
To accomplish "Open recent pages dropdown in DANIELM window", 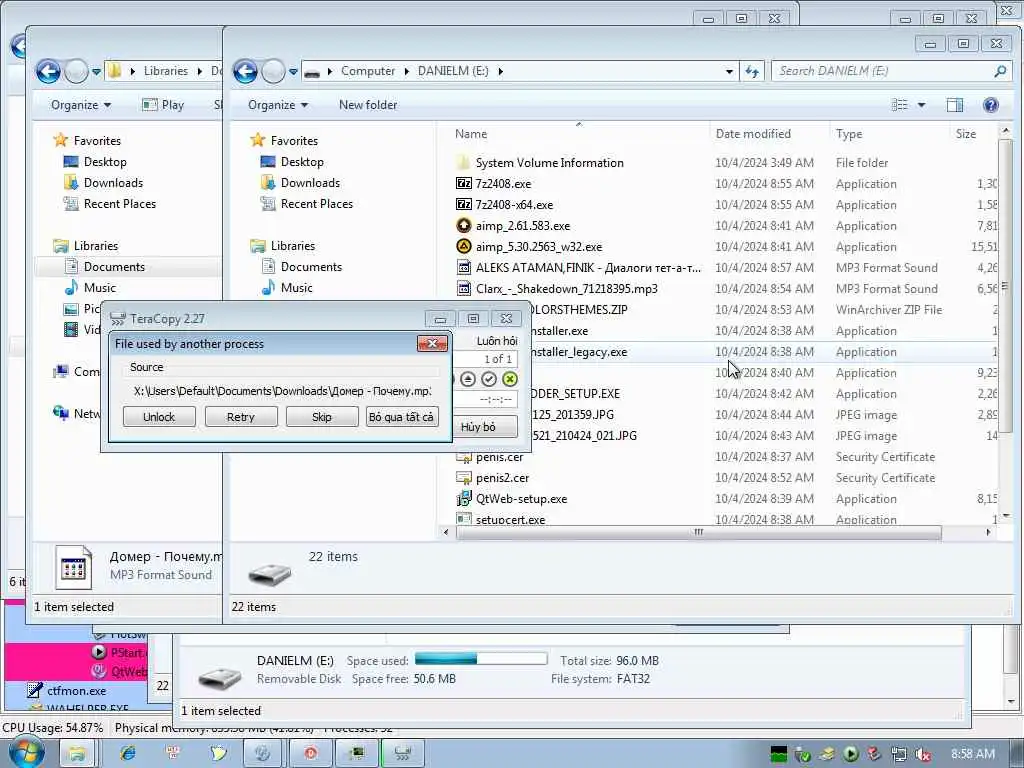I will coord(293,71).
